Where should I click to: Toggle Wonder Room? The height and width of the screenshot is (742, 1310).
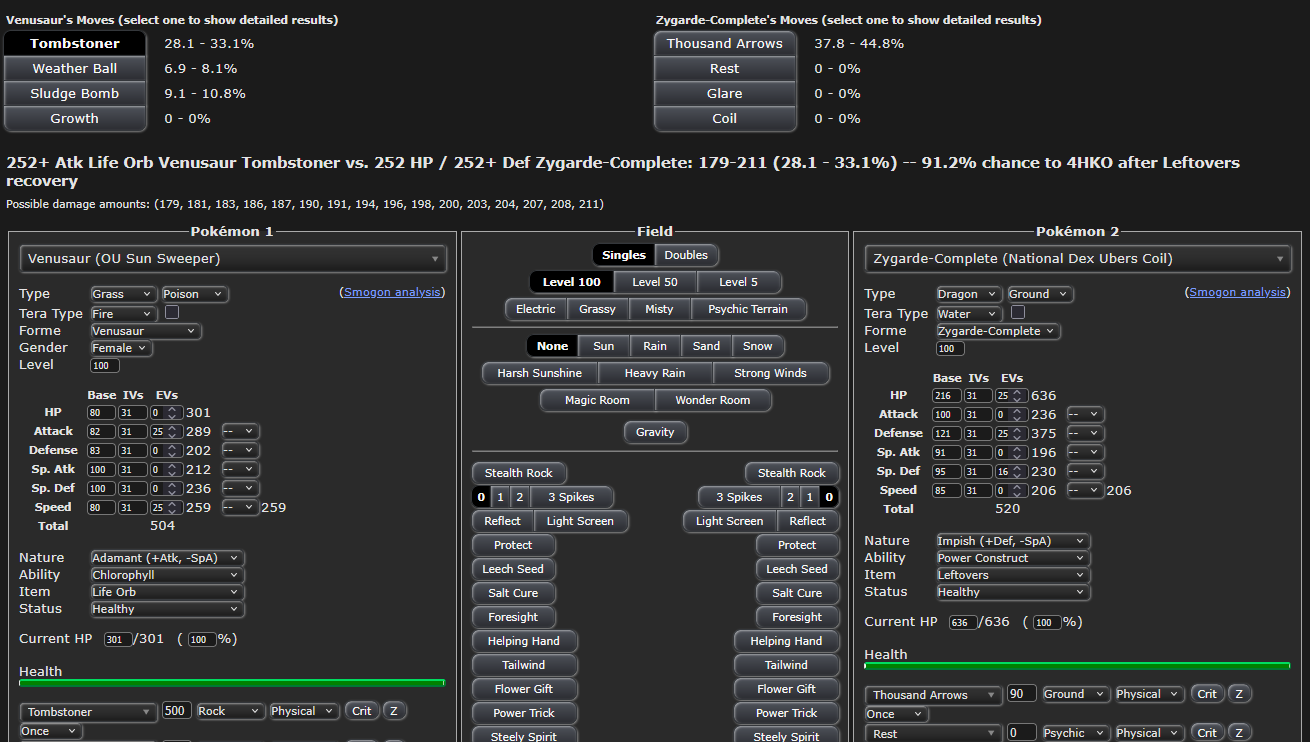(x=713, y=400)
